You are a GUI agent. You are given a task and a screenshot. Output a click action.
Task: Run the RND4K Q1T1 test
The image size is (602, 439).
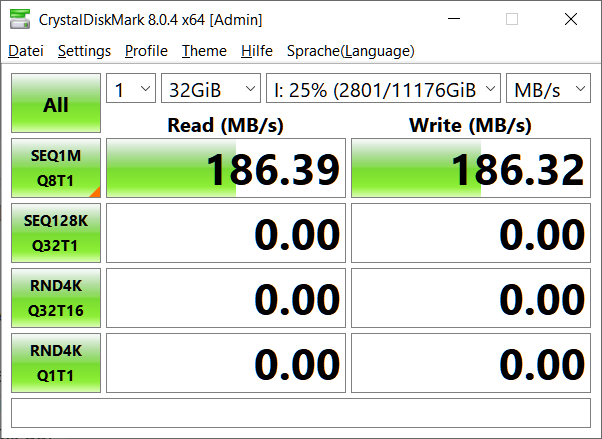pyautogui.click(x=56, y=363)
